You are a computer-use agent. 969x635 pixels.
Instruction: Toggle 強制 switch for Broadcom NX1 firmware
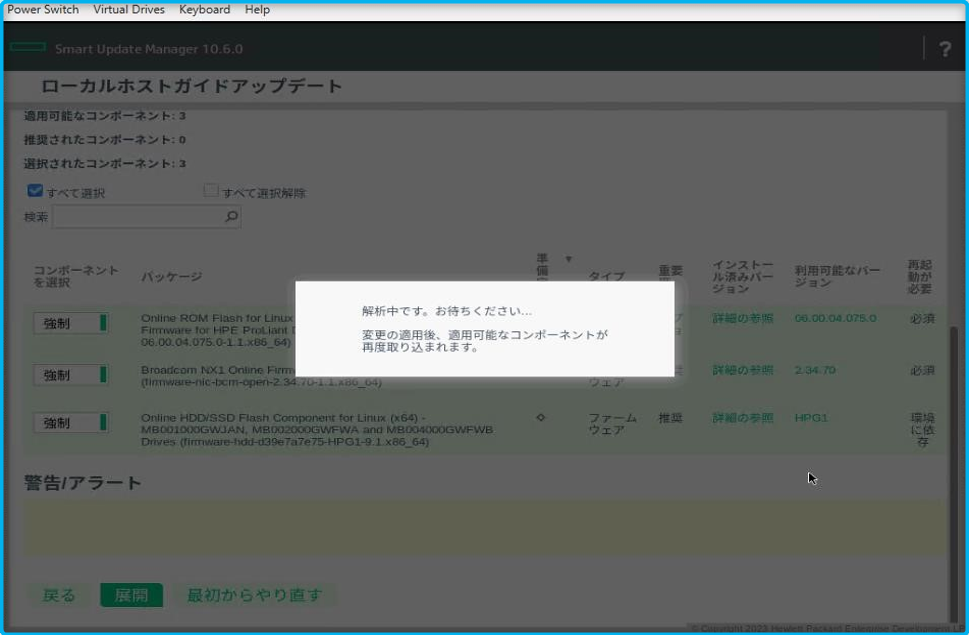click(x=71, y=375)
